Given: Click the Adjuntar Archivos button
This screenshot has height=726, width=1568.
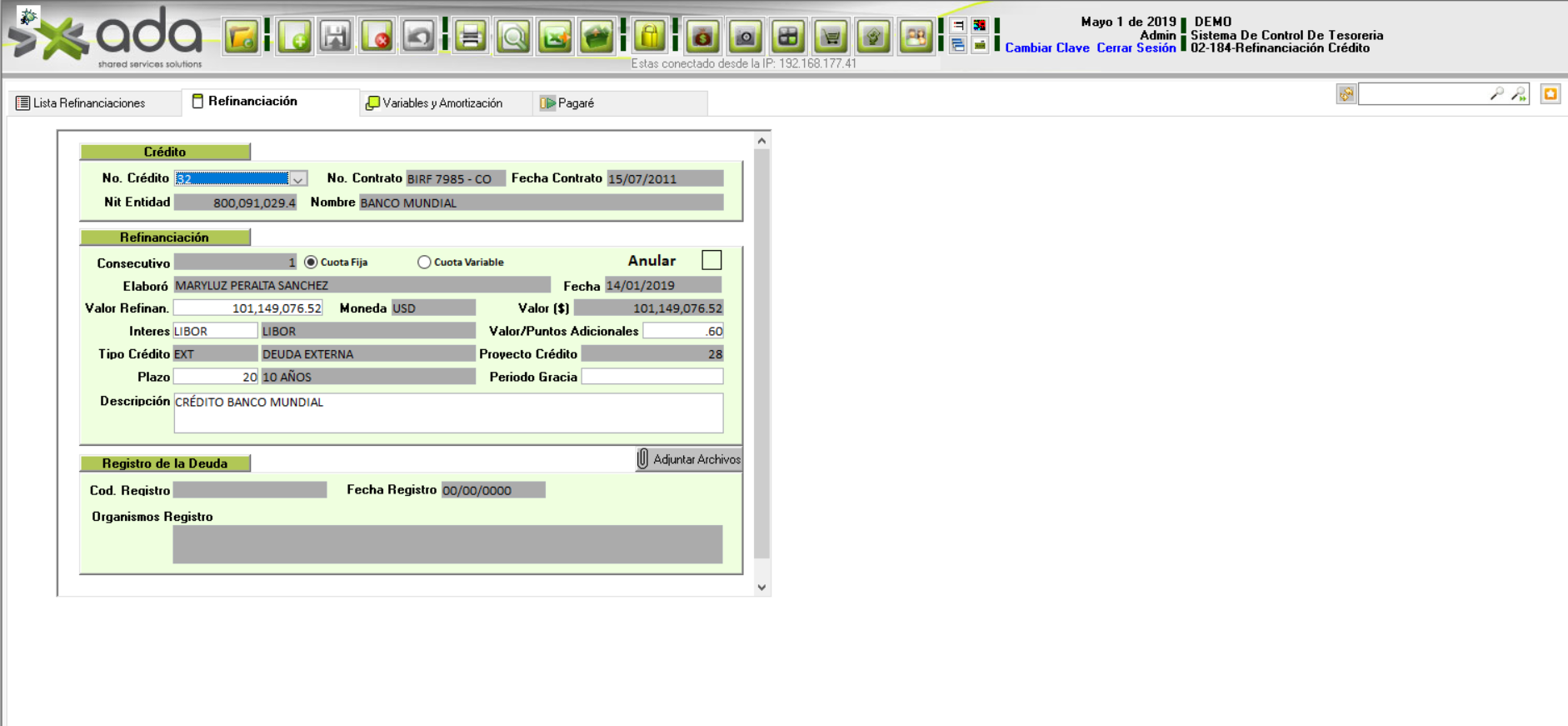Looking at the screenshot, I should (x=689, y=459).
